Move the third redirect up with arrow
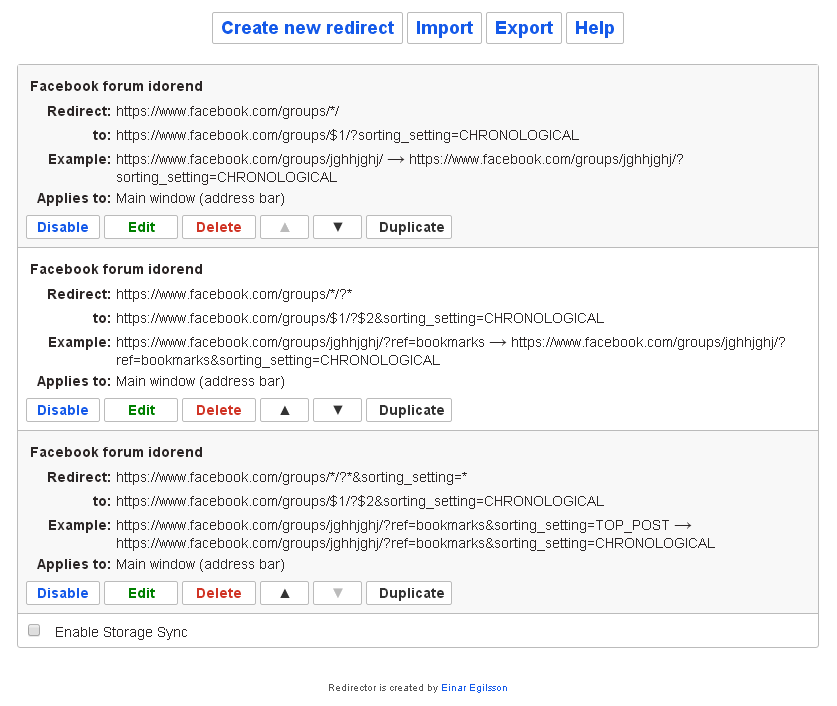This screenshot has width=837, height=706. (285, 593)
